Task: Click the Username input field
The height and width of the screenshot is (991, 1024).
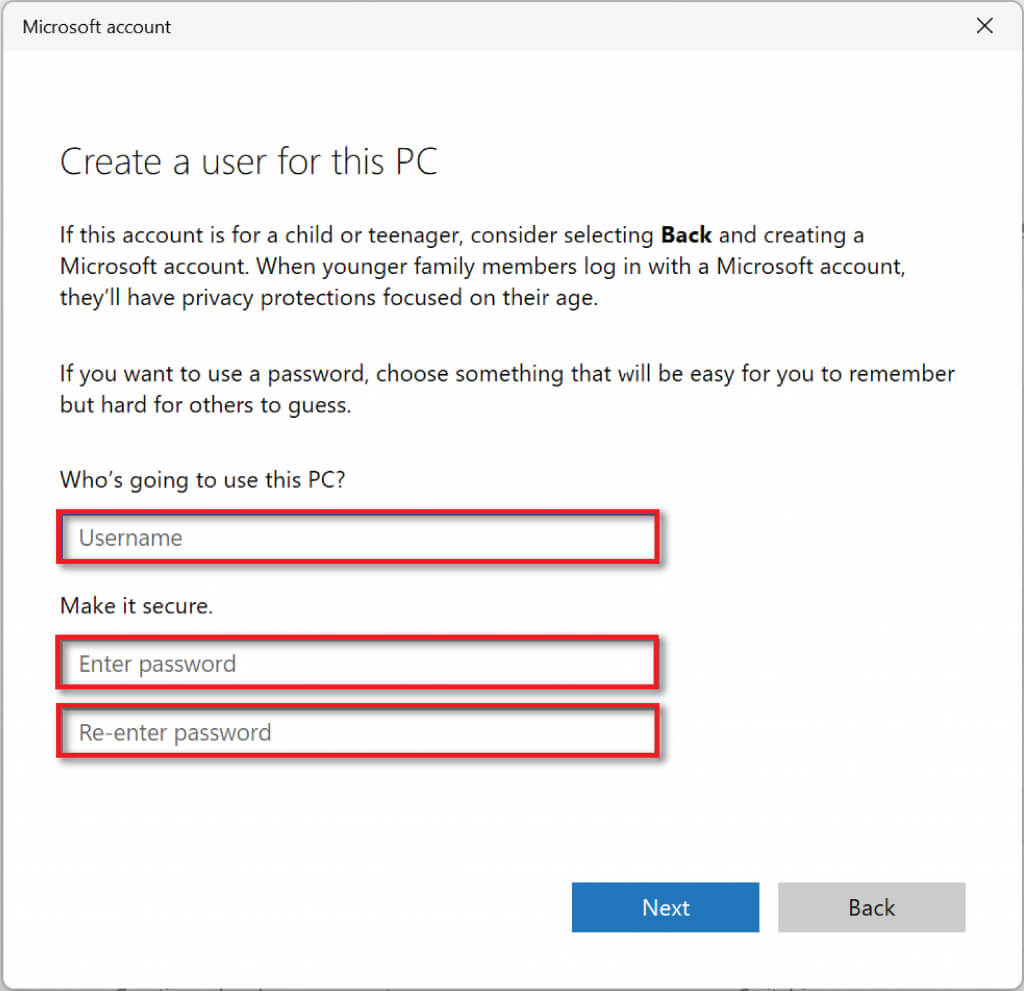Action: click(357, 538)
